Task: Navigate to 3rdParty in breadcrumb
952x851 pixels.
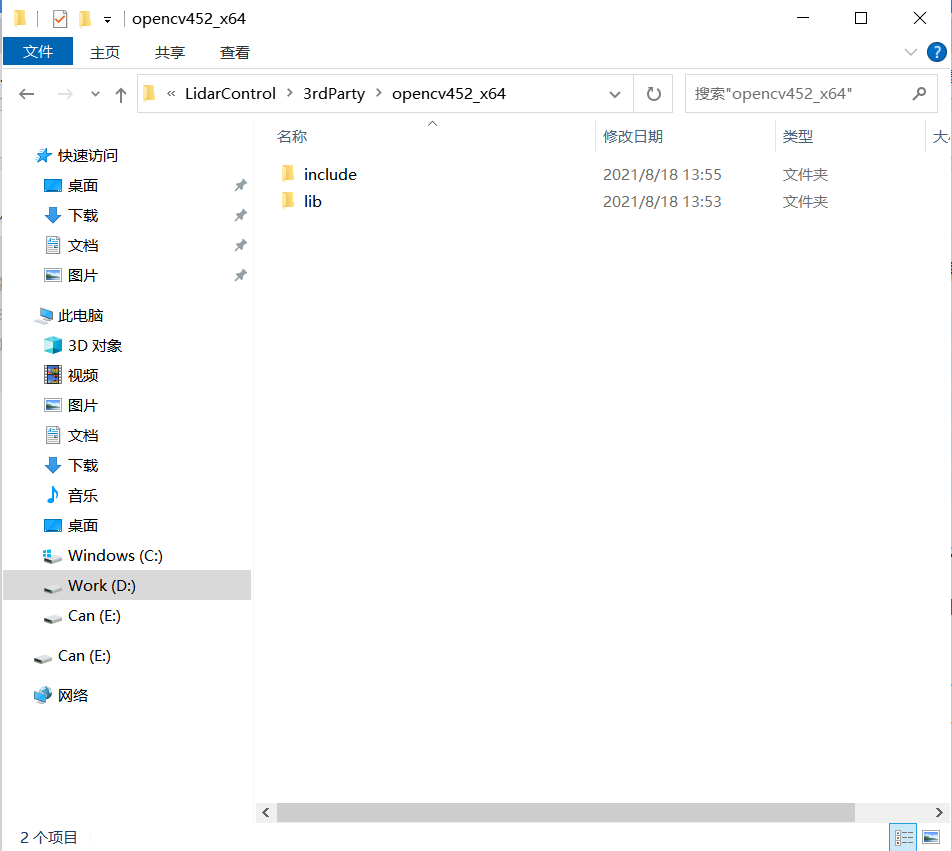Action: click(x=334, y=93)
